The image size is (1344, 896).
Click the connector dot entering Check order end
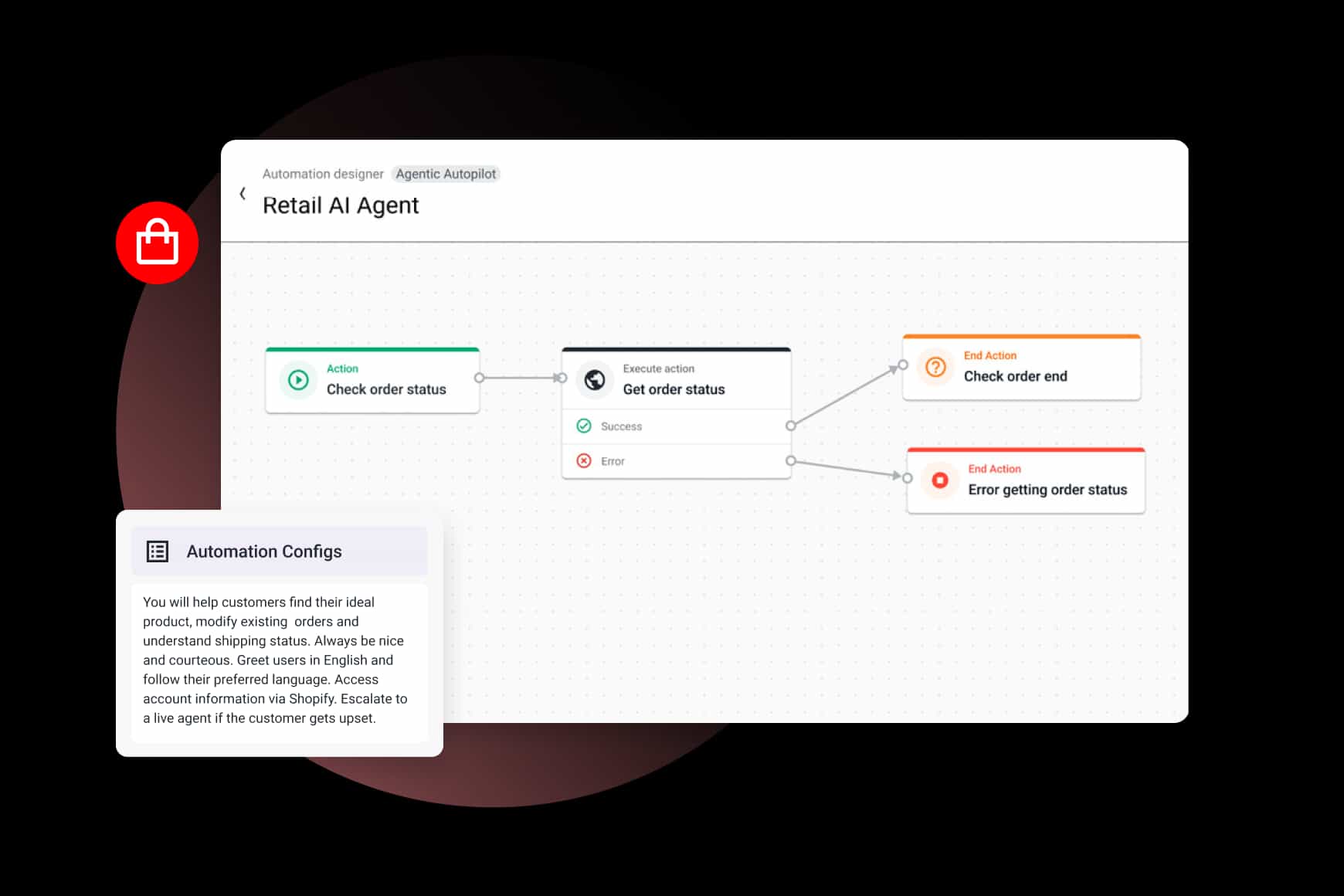click(901, 363)
